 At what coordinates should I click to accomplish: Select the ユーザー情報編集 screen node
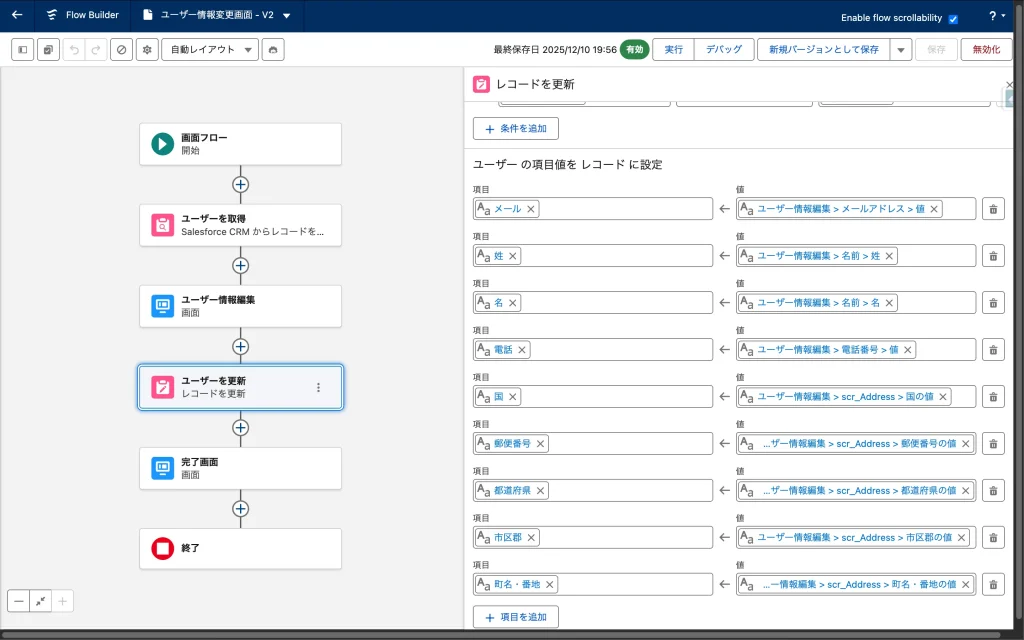click(x=240, y=306)
